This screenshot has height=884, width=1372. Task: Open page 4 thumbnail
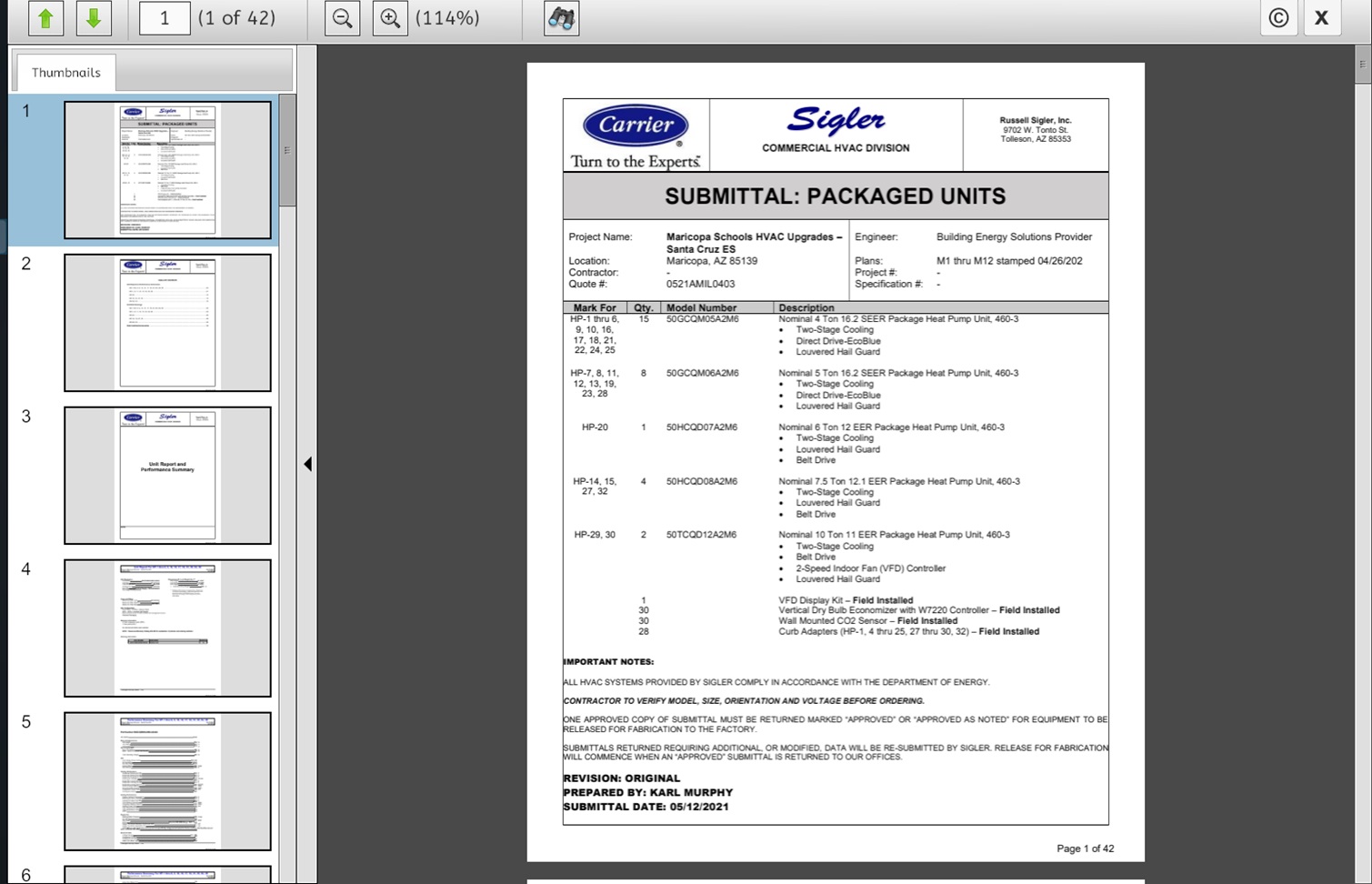click(167, 628)
